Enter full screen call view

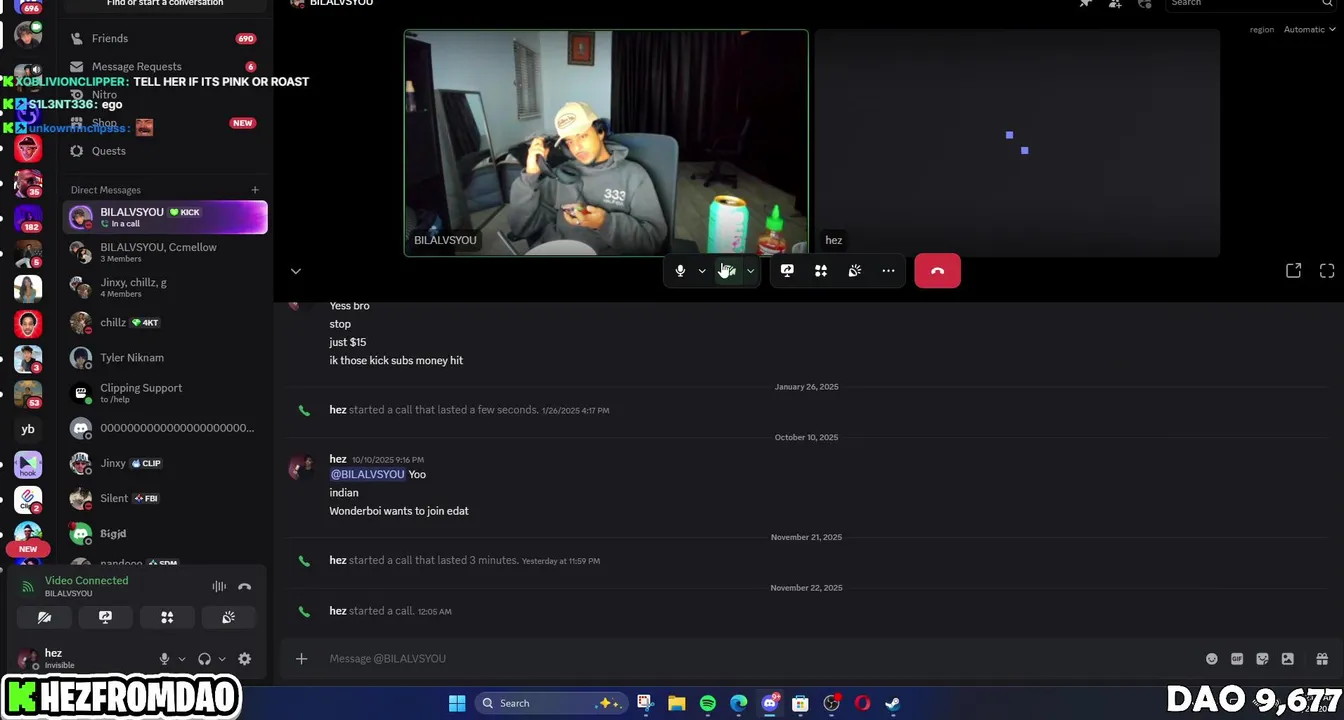point(1327,271)
